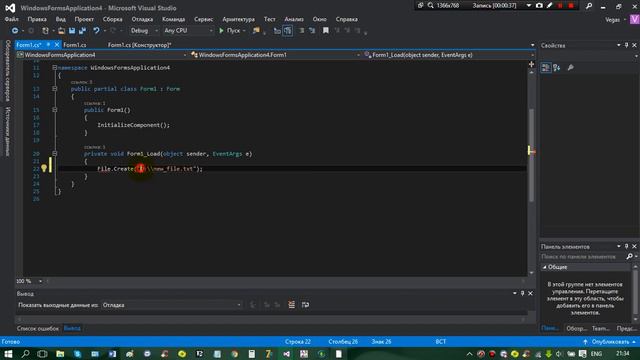Image resolution: width=640 pixels, height=360 pixels.
Task: Switch to the second Form1.cs tab
Action: pyautogui.click(x=75, y=45)
